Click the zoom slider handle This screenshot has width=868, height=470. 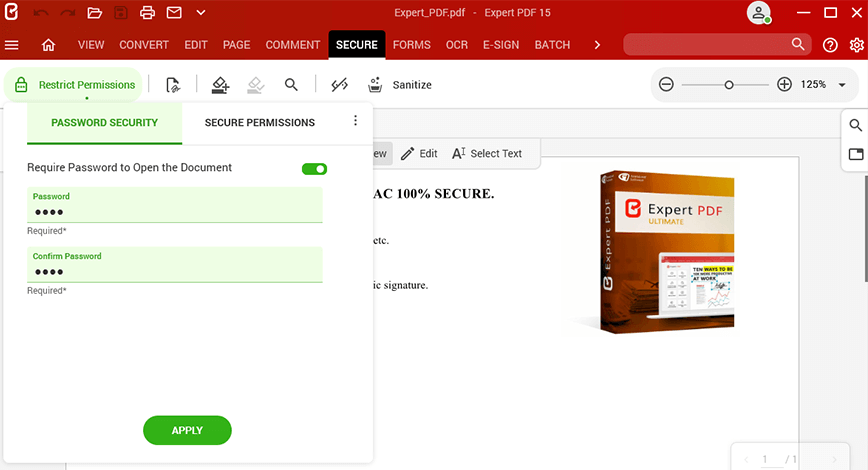tap(728, 85)
